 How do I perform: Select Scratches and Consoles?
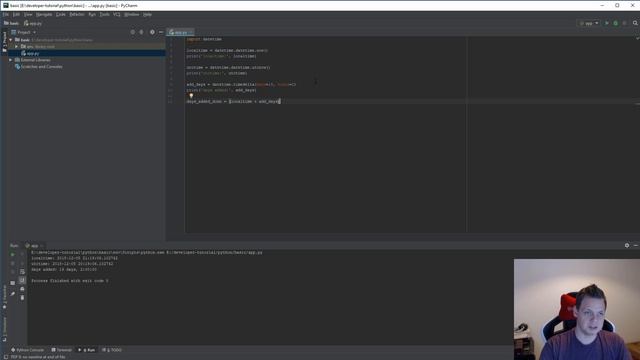click(x=41, y=67)
